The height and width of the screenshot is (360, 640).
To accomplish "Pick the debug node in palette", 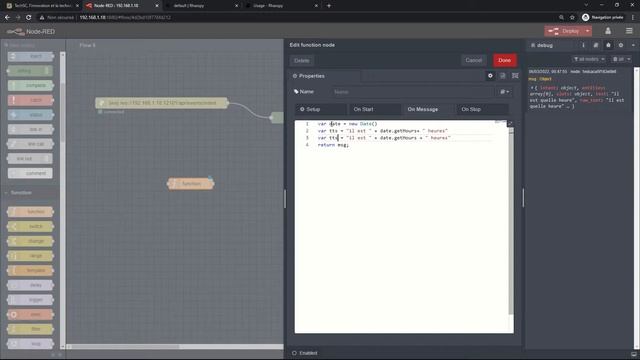I will (x=30, y=71).
